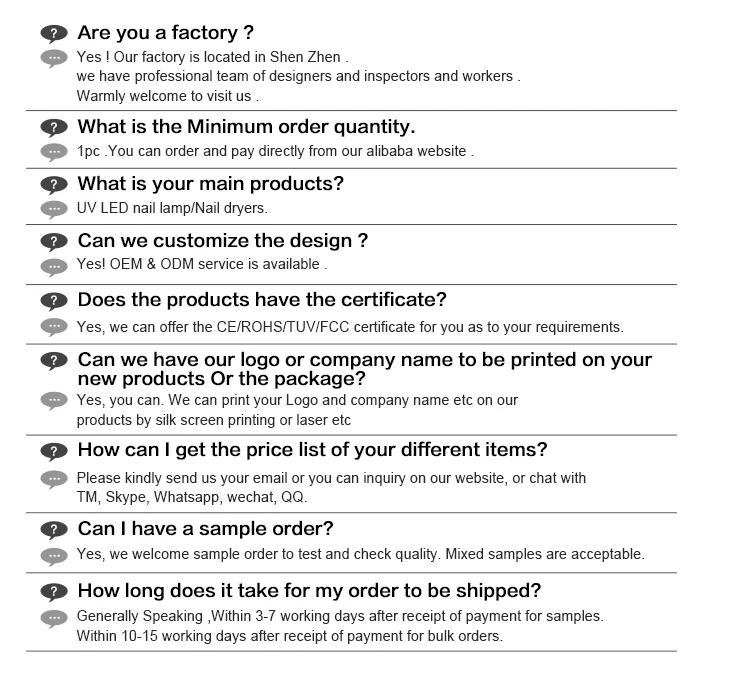
Task: Click the question mark icon beside the price list question
Action: tap(54, 451)
